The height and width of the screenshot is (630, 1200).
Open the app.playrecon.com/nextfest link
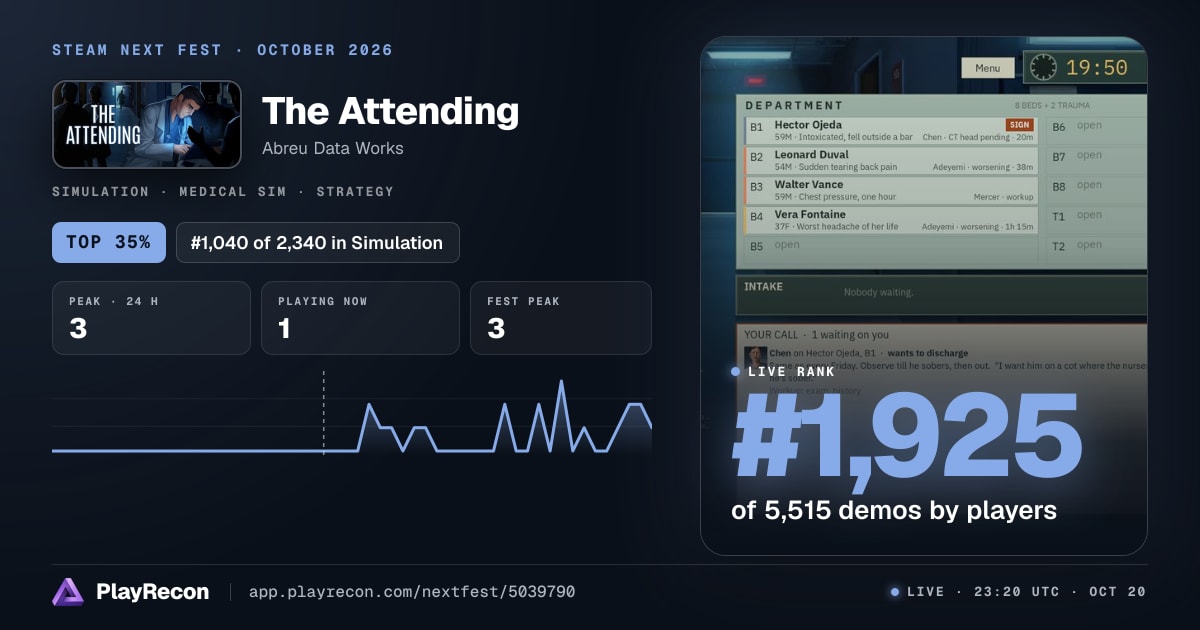pos(412,592)
